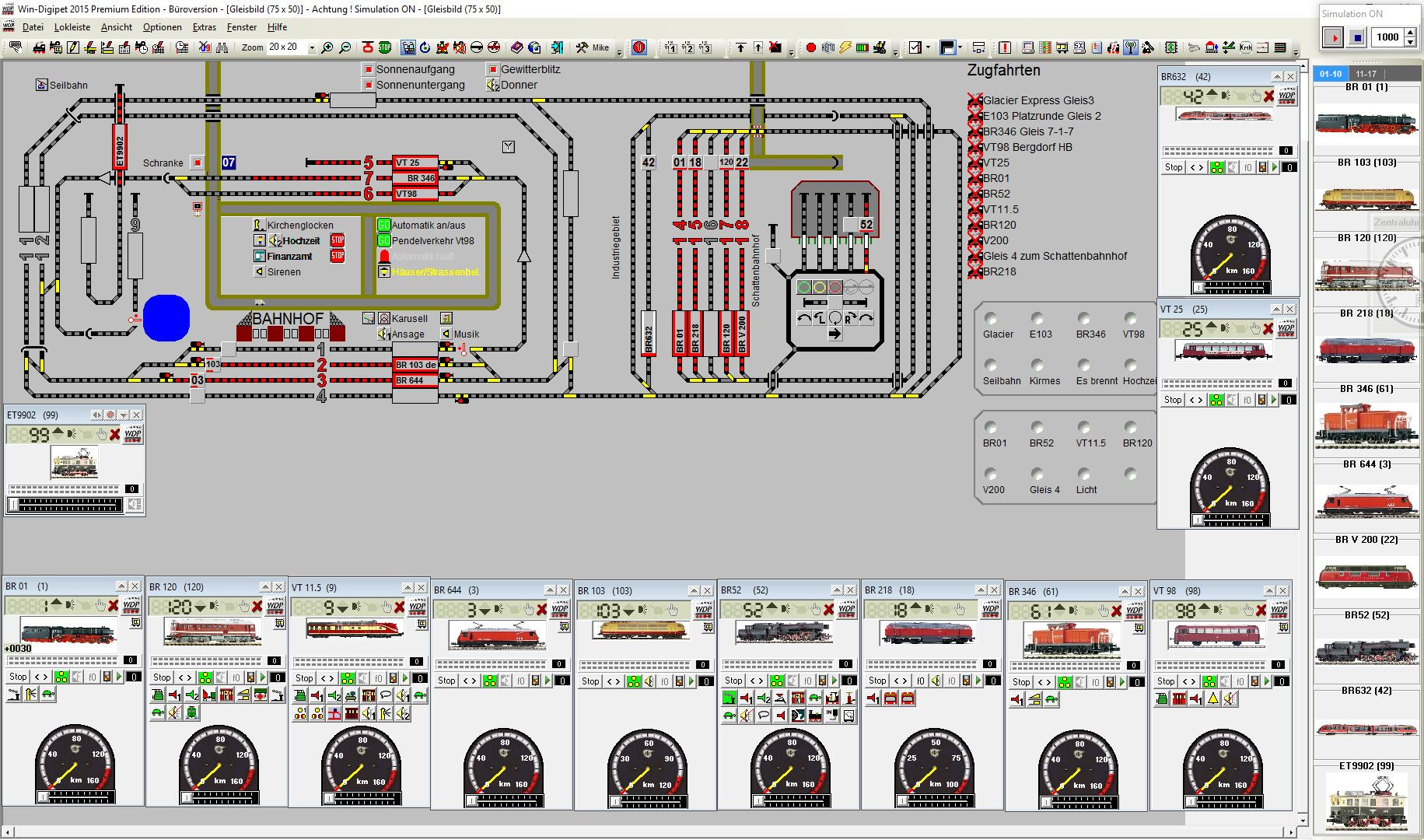Toggle the Sonnenaufgang switch
This screenshot has height=840, width=1424.
coord(368,69)
